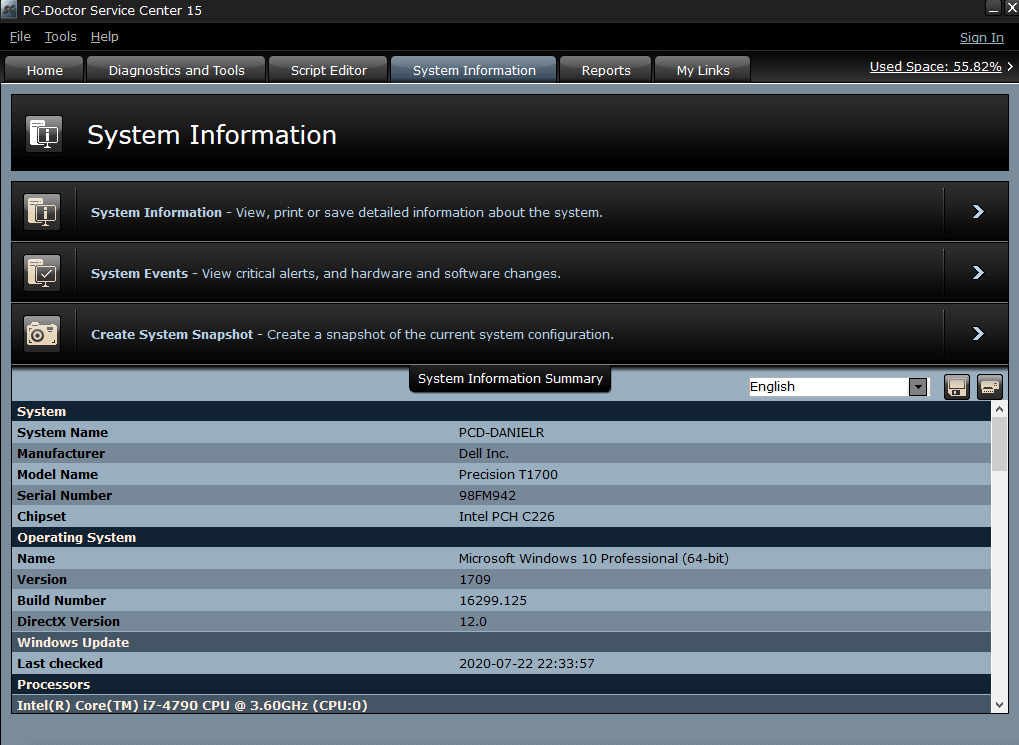Click the Sign In link
This screenshot has width=1019, height=745.
(981, 38)
